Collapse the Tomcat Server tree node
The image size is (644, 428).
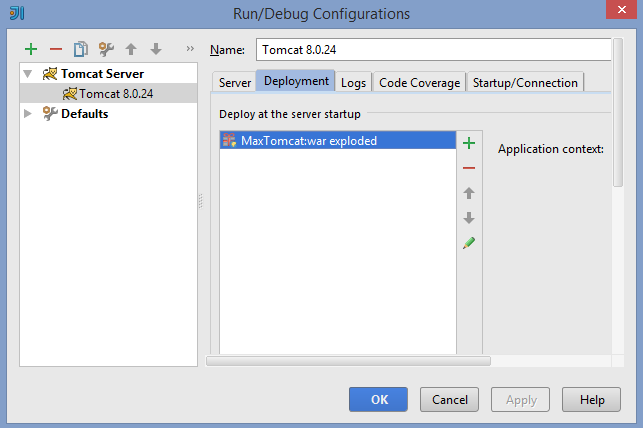28,74
